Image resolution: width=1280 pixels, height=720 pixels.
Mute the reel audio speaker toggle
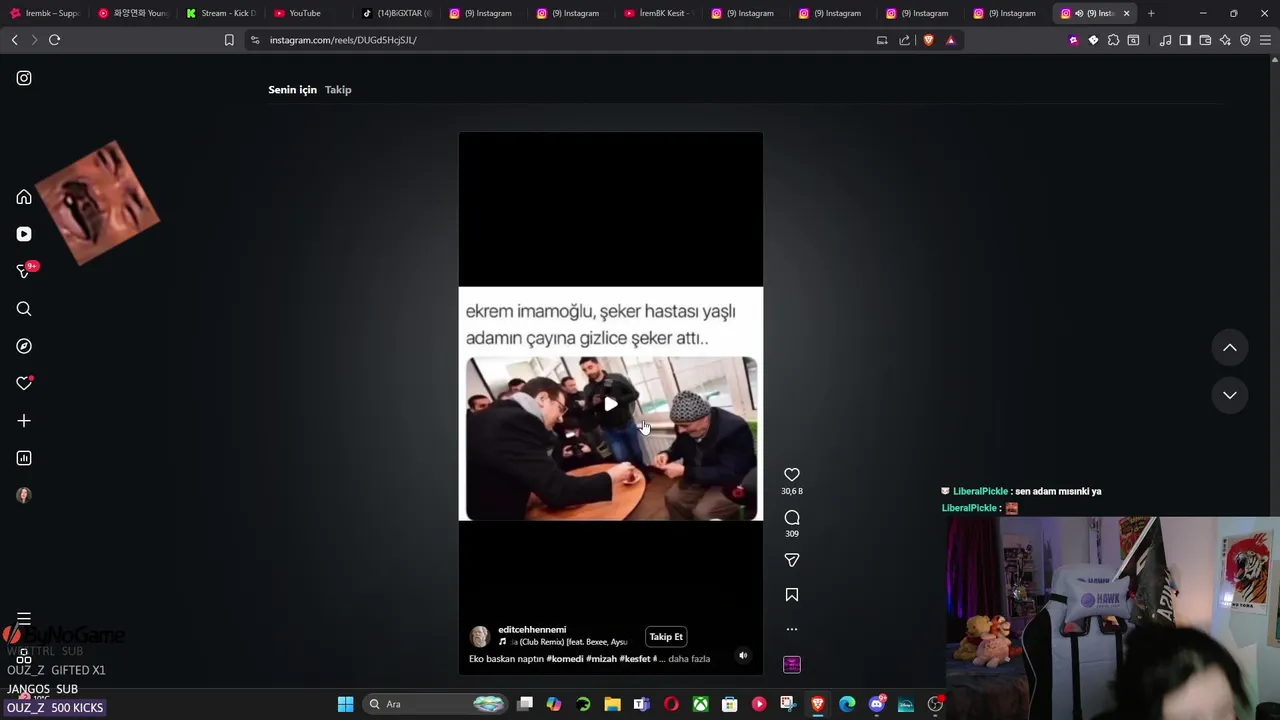tap(743, 656)
